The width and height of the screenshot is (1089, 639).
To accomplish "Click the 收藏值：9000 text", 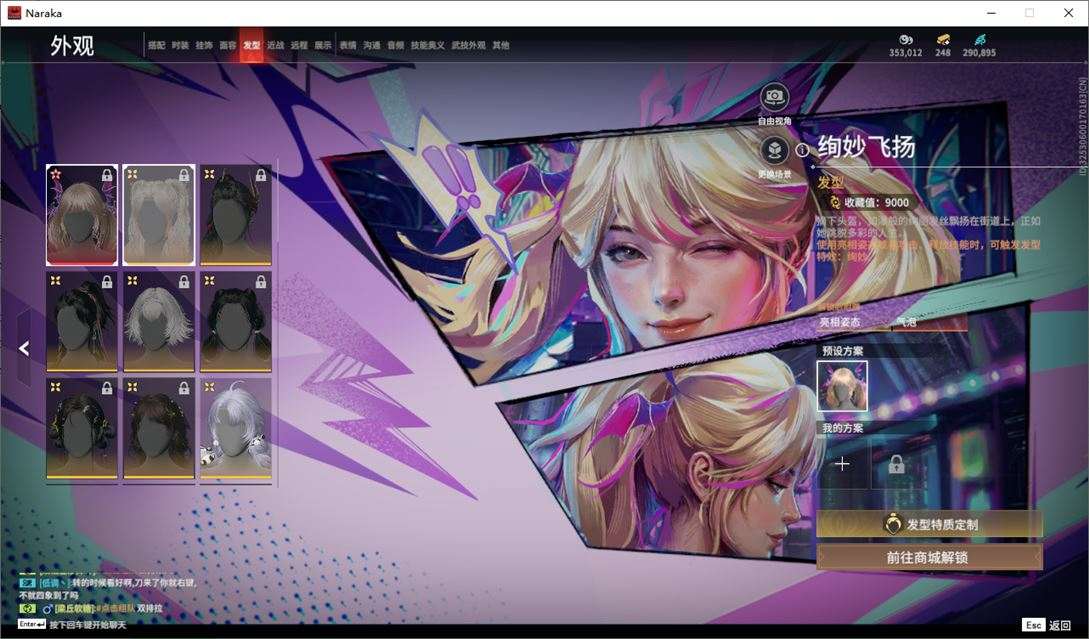I will (x=876, y=202).
